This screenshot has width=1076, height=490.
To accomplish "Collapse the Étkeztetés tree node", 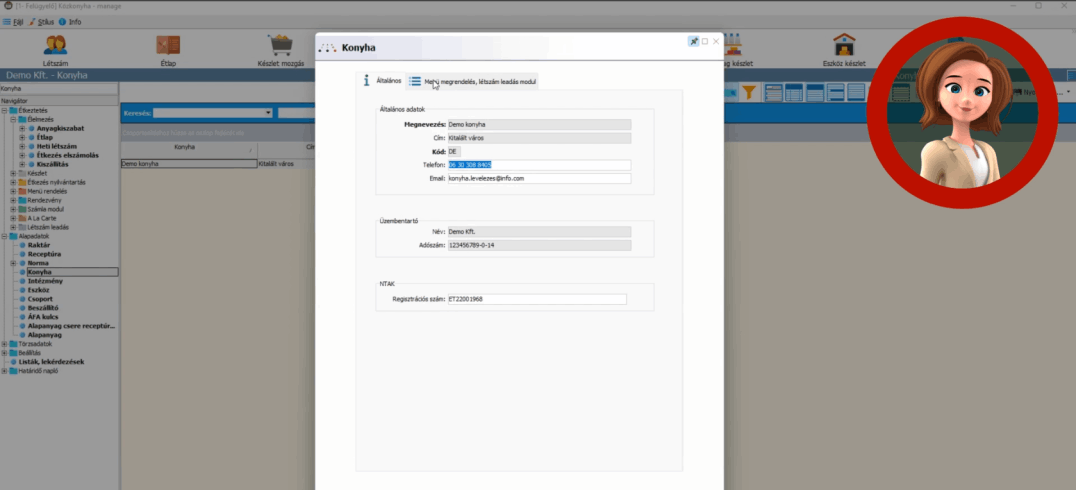I will point(5,110).
